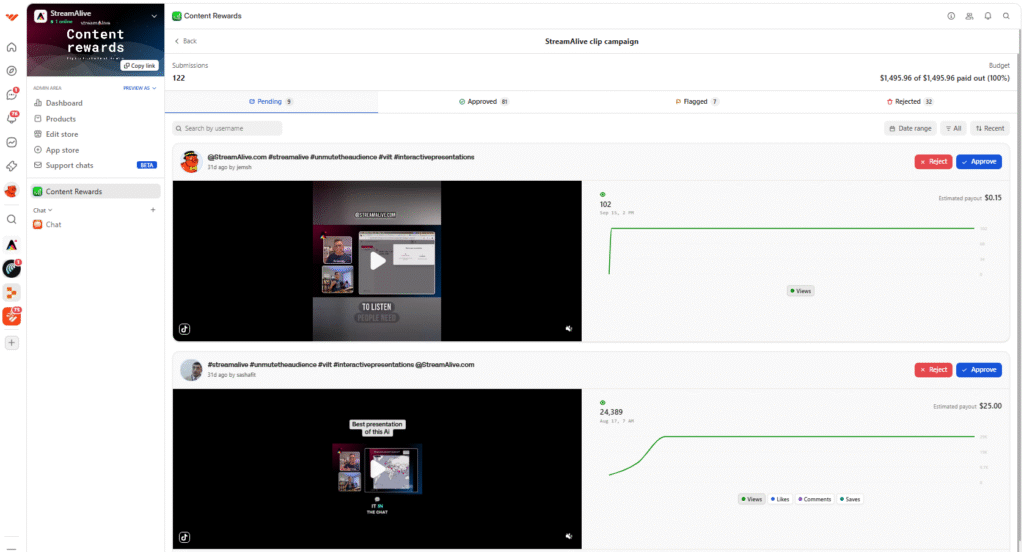
Task: Select Content Rewards in sidebar
Action: point(96,191)
